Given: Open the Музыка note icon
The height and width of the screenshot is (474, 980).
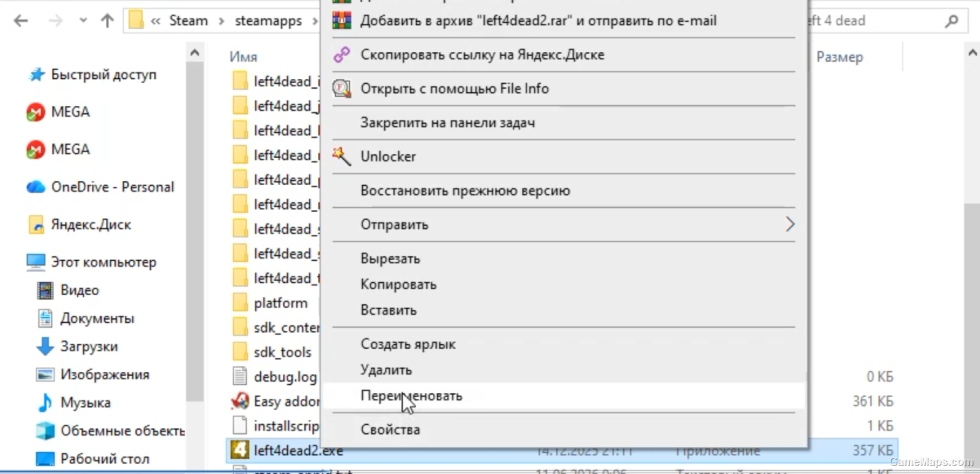Looking at the screenshot, I should click(x=45, y=403).
